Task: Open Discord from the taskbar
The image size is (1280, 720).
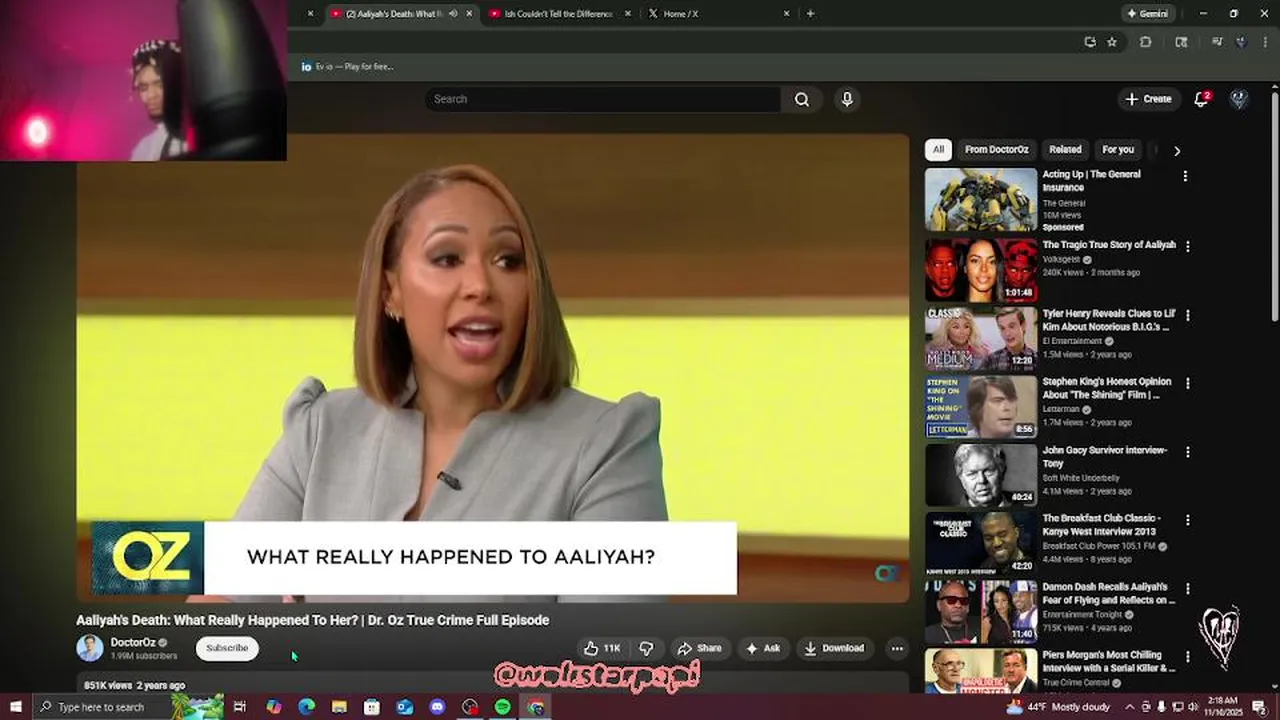Action: tap(437, 707)
